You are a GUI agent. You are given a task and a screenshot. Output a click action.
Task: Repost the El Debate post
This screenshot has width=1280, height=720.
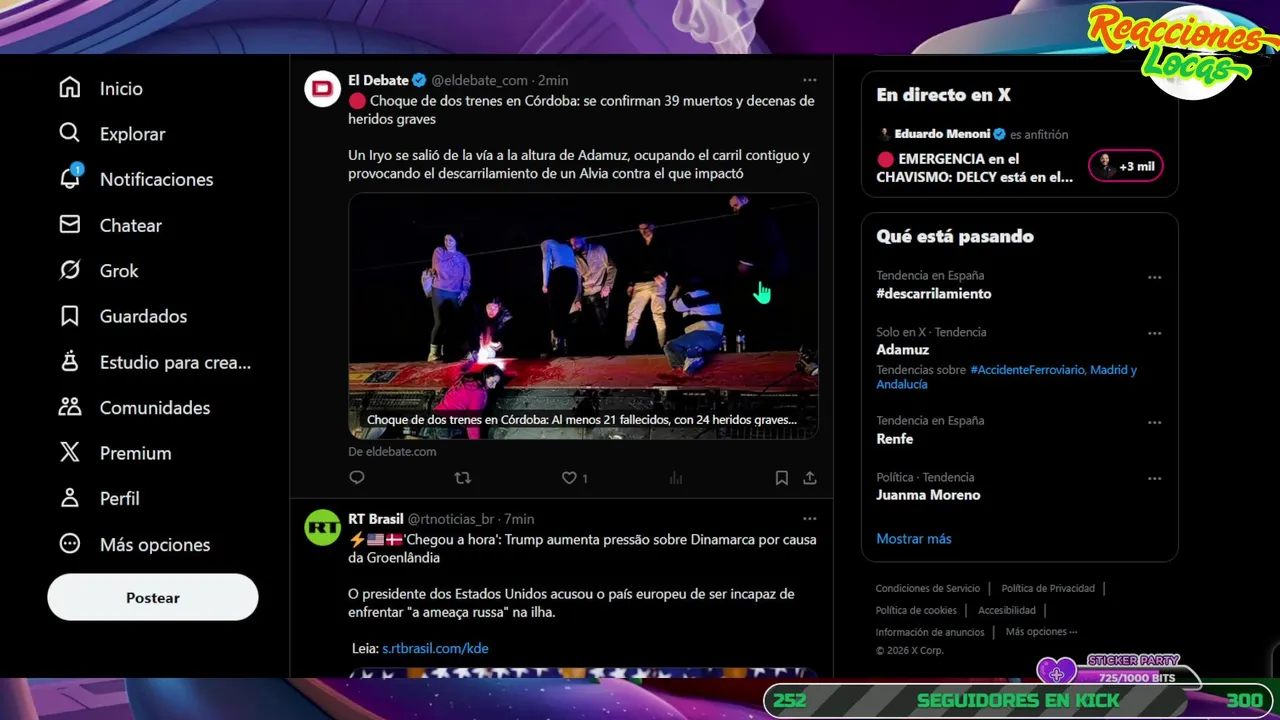click(x=462, y=478)
